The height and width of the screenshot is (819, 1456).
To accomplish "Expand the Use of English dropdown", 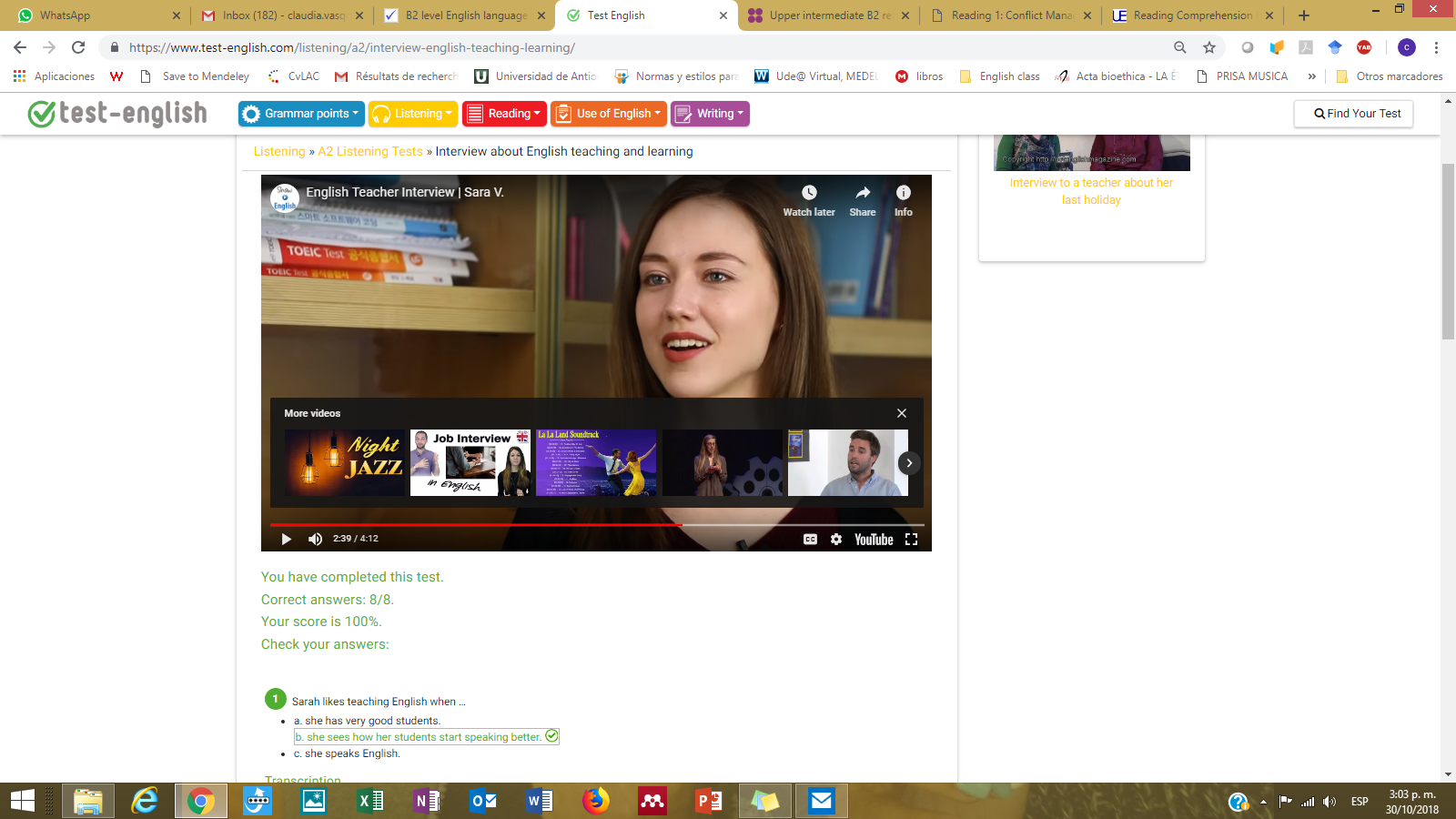I will [x=608, y=114].
